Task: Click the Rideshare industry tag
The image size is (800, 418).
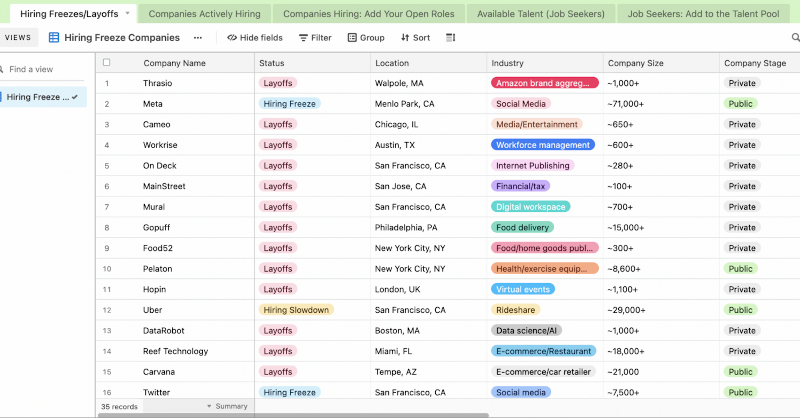Action: click(515, 310)
